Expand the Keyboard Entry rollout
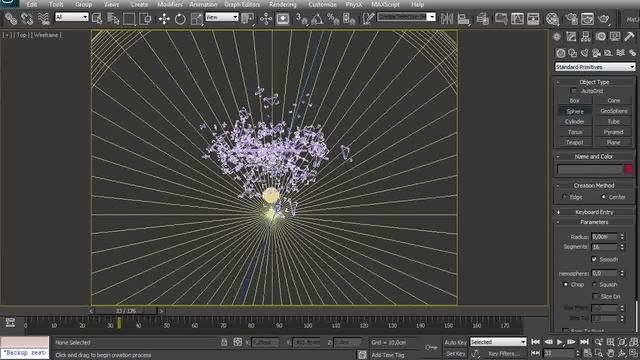640x360 pixels. click(594, 212)
